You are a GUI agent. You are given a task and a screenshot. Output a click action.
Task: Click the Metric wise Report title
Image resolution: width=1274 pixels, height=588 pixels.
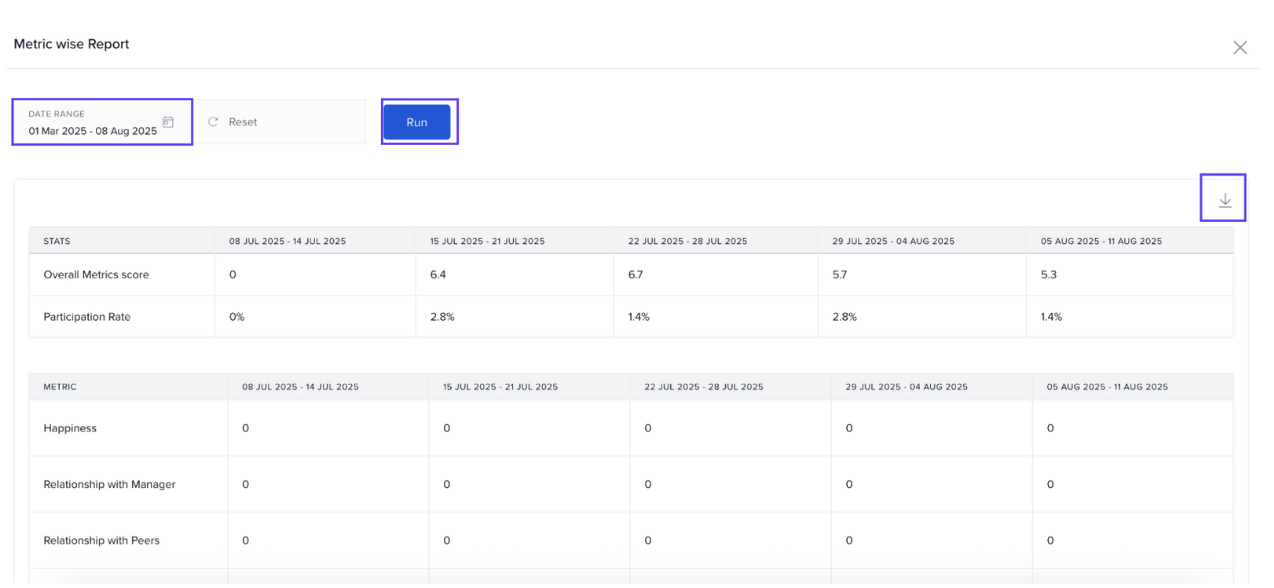pos(71,44)
